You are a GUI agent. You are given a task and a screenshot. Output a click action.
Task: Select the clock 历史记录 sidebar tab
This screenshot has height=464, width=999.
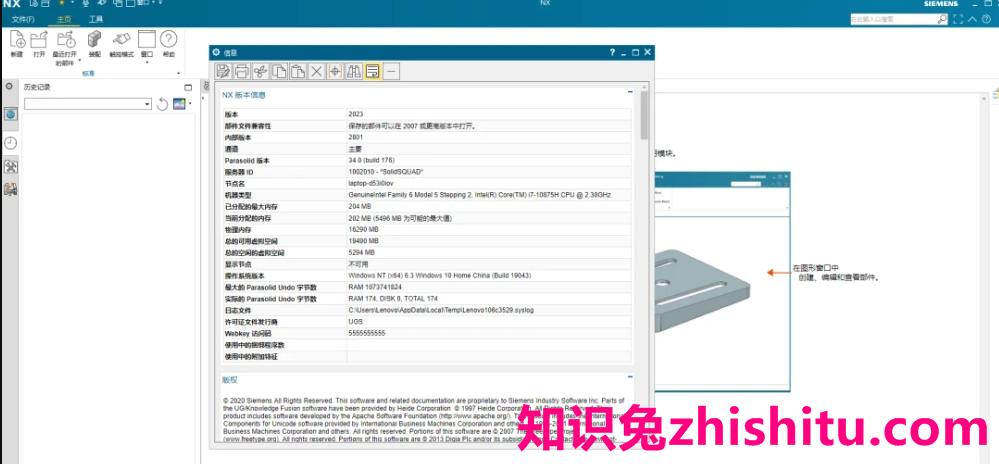[10, 143]
